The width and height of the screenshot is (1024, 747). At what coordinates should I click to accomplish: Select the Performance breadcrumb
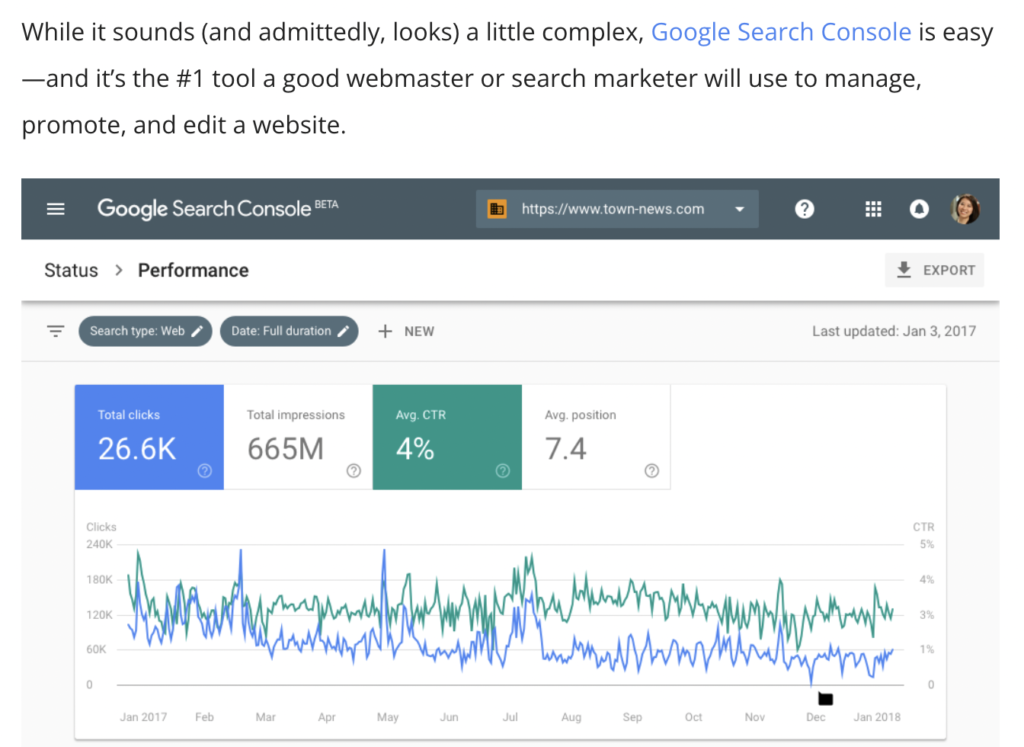[x=193, y=270]
